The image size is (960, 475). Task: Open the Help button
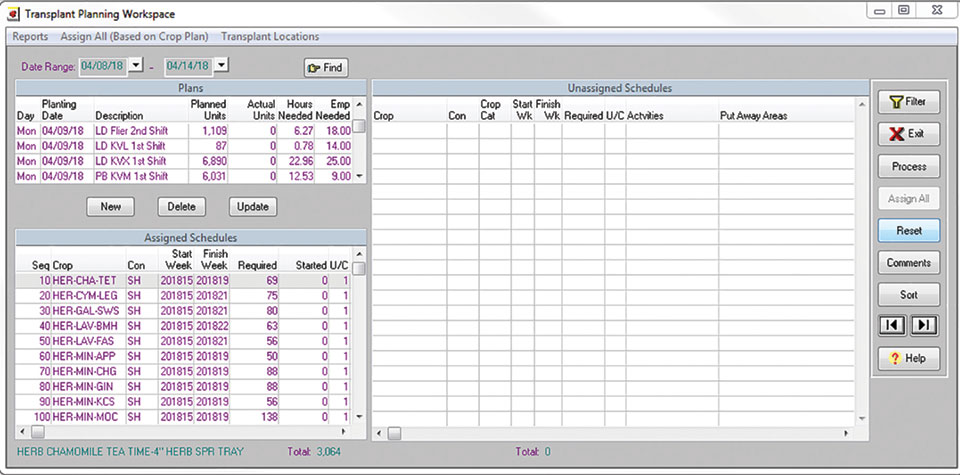pos(909,358)
